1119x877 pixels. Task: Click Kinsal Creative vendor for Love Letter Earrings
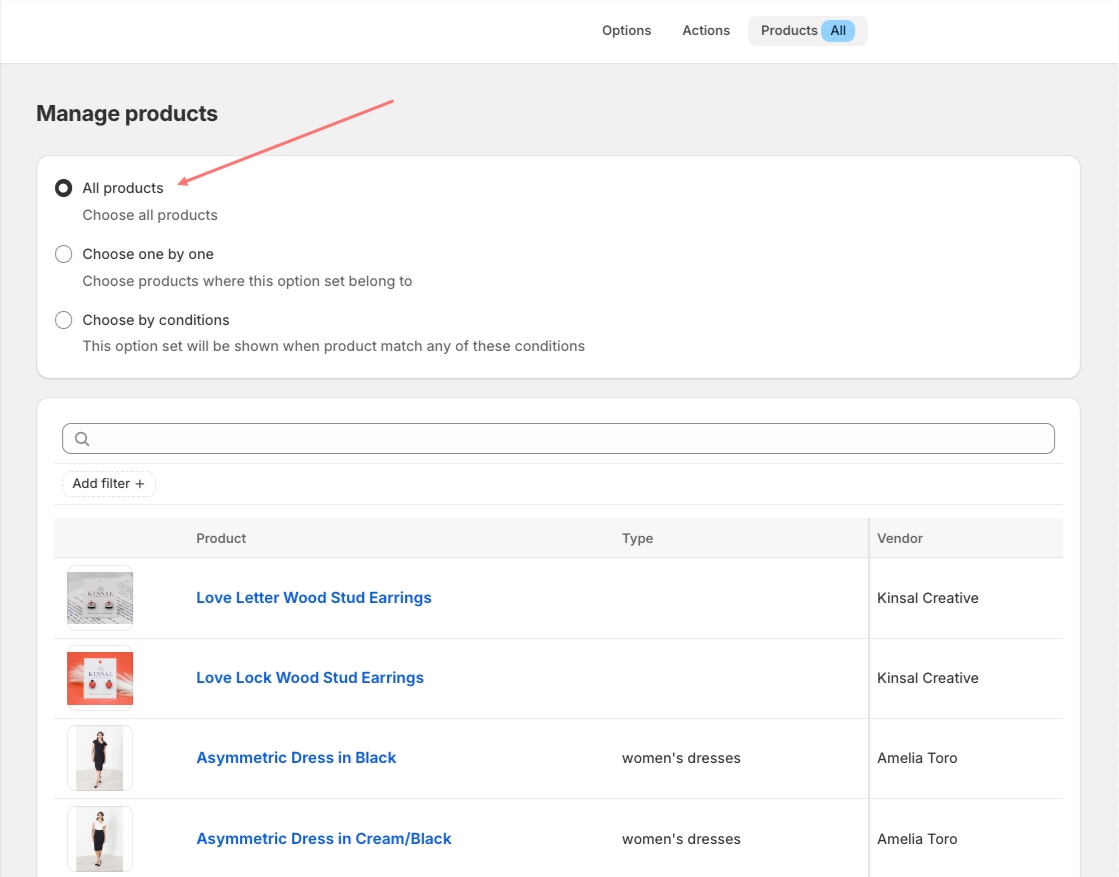928,598
